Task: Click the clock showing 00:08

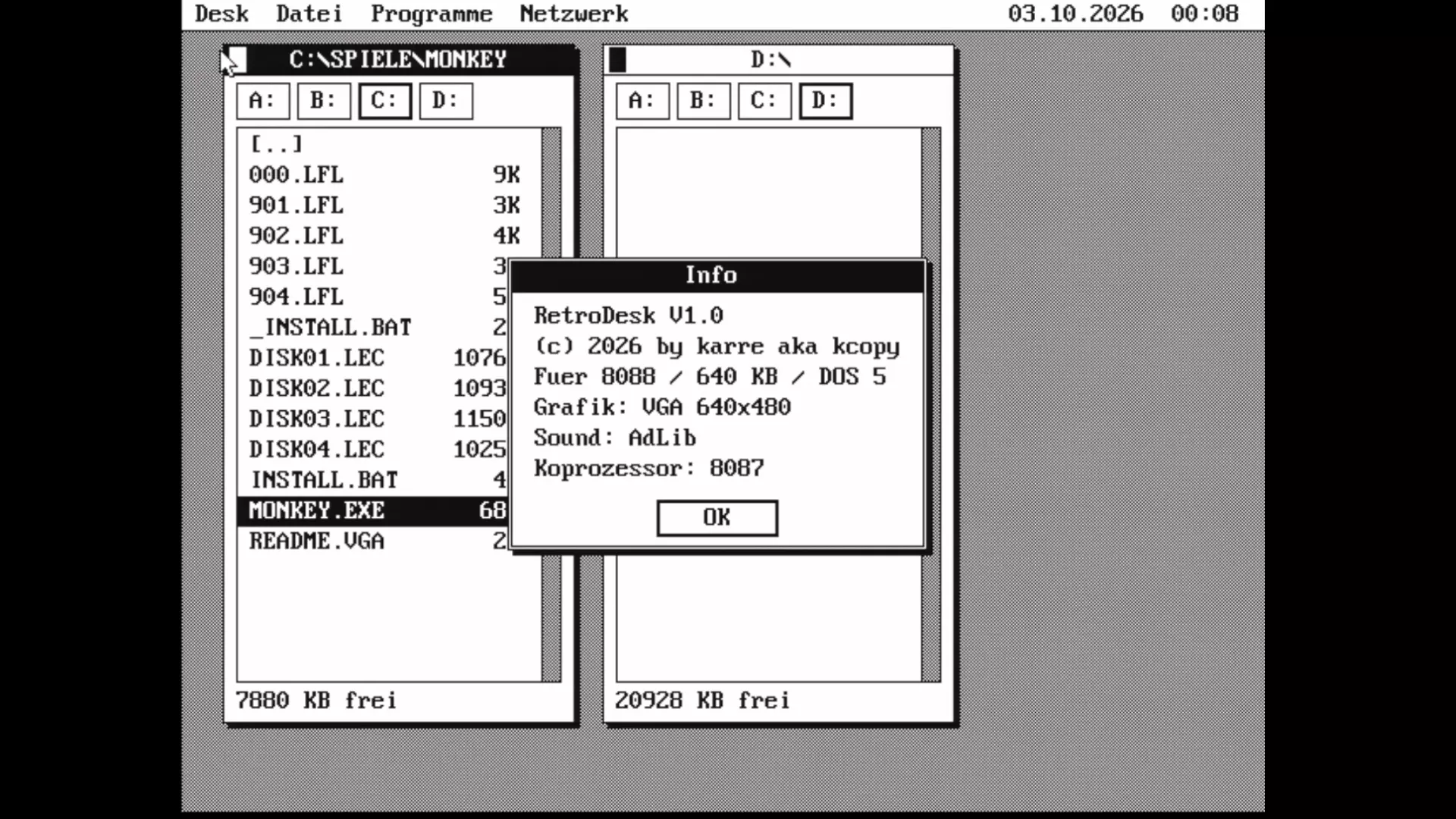Action: 1204,14
